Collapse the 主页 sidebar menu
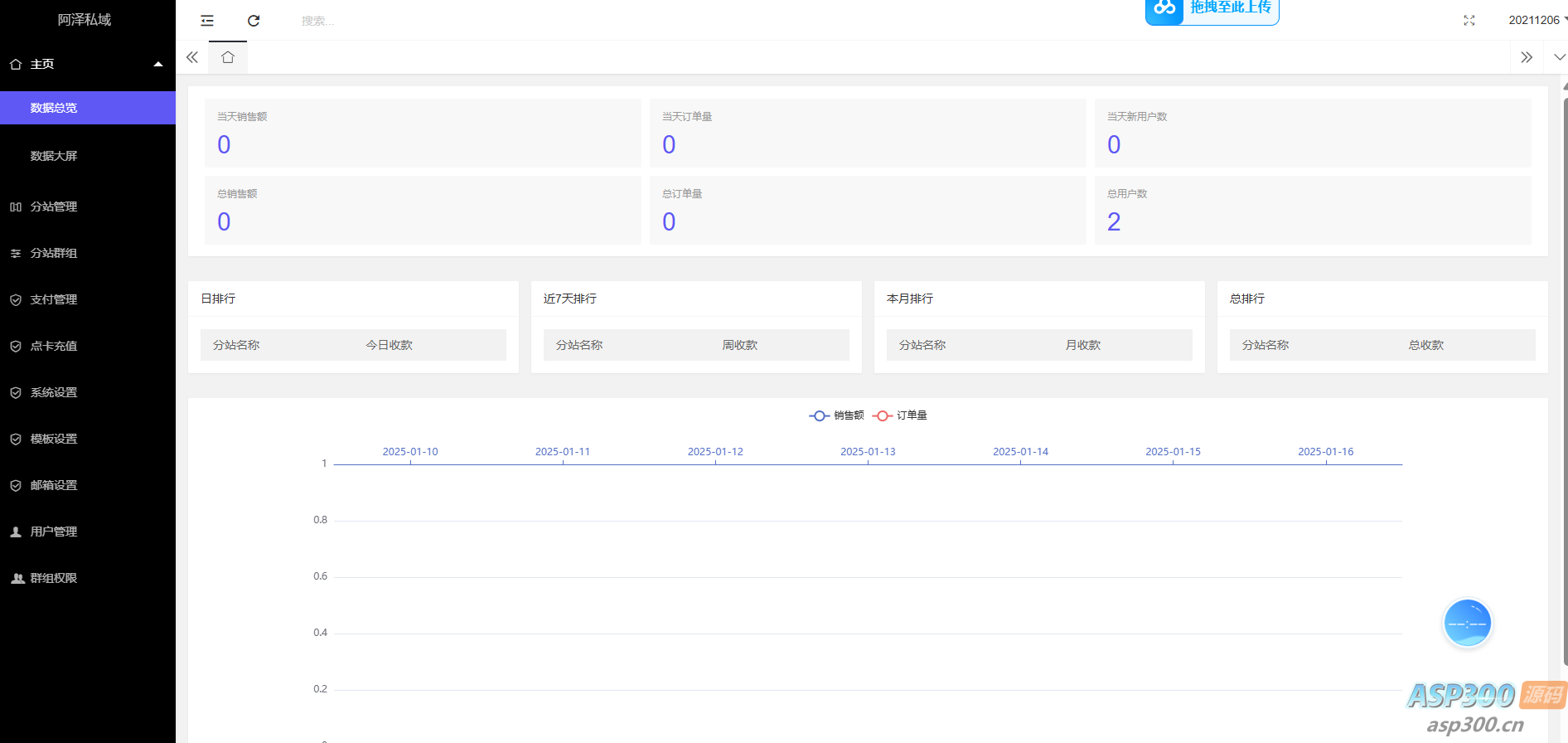Viewport: 1568px width, 743px height. click(87, 64)
